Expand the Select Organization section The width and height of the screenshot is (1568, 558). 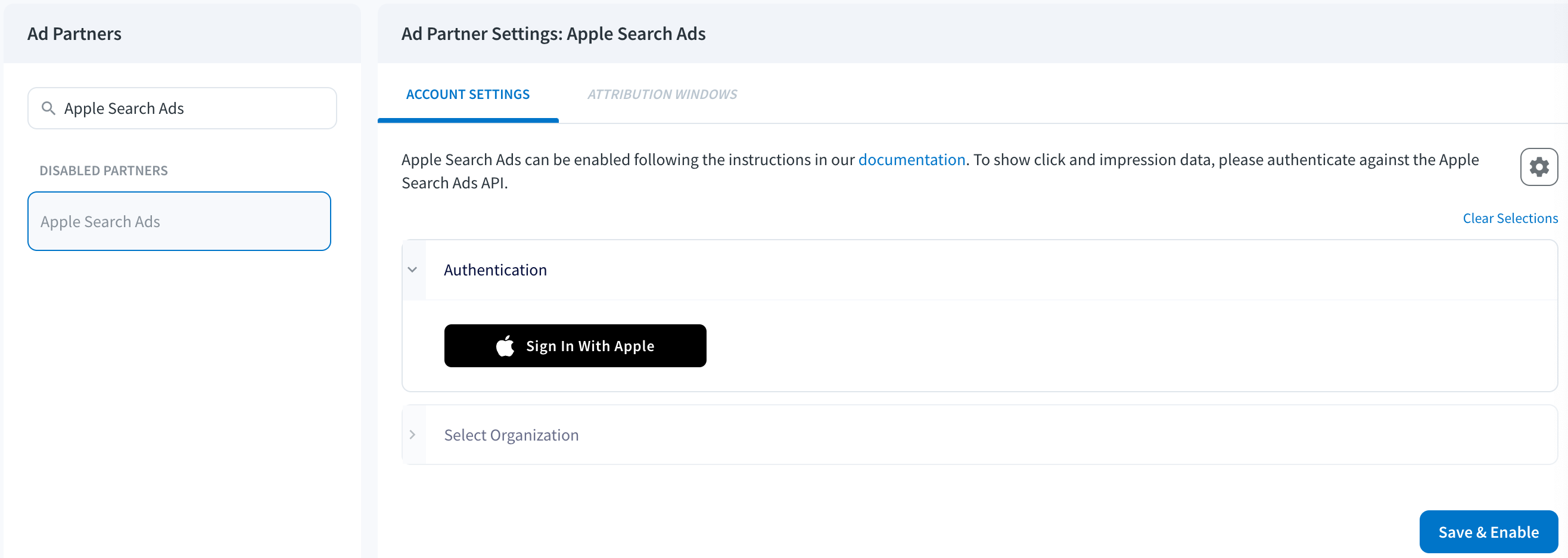pos(413,435)
